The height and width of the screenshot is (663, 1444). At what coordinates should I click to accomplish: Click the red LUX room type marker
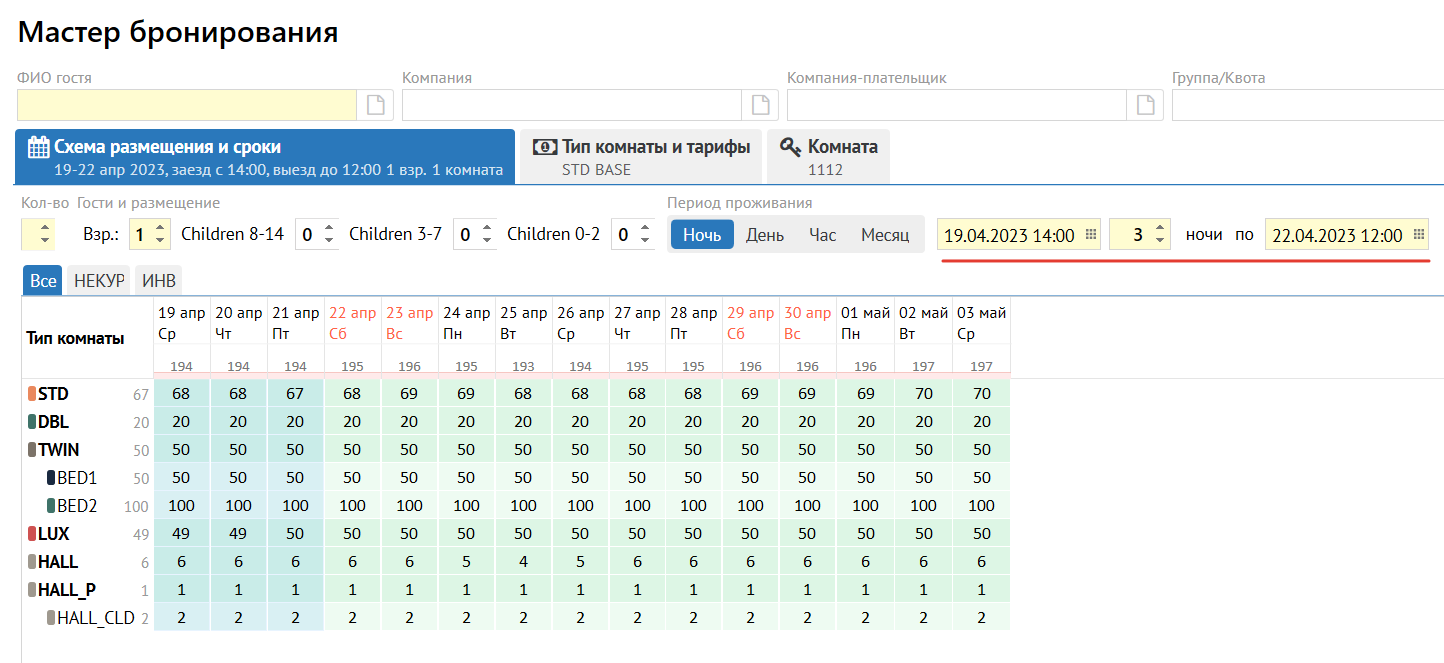(31, 534)
